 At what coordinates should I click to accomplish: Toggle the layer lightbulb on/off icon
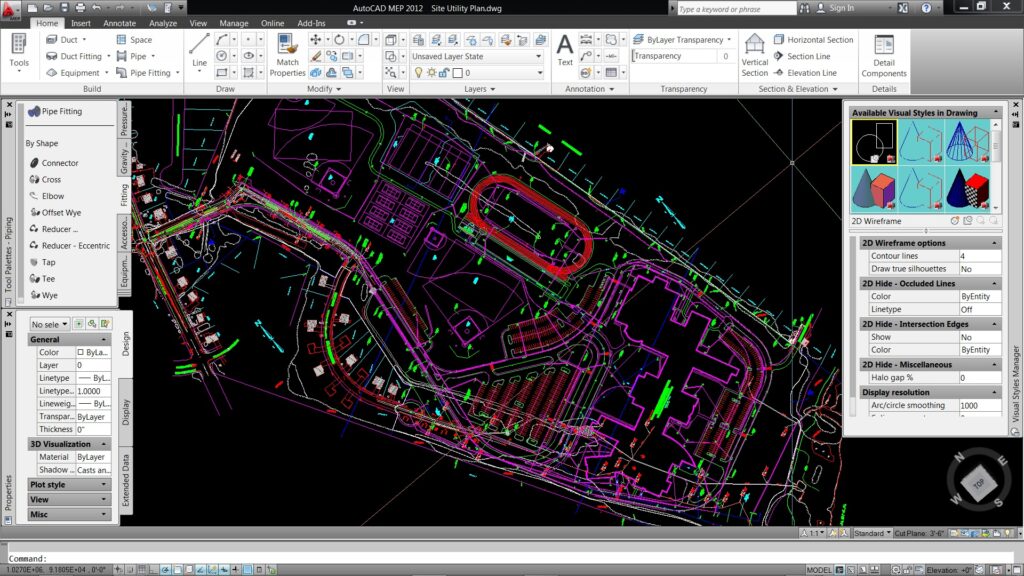(418, 73)
